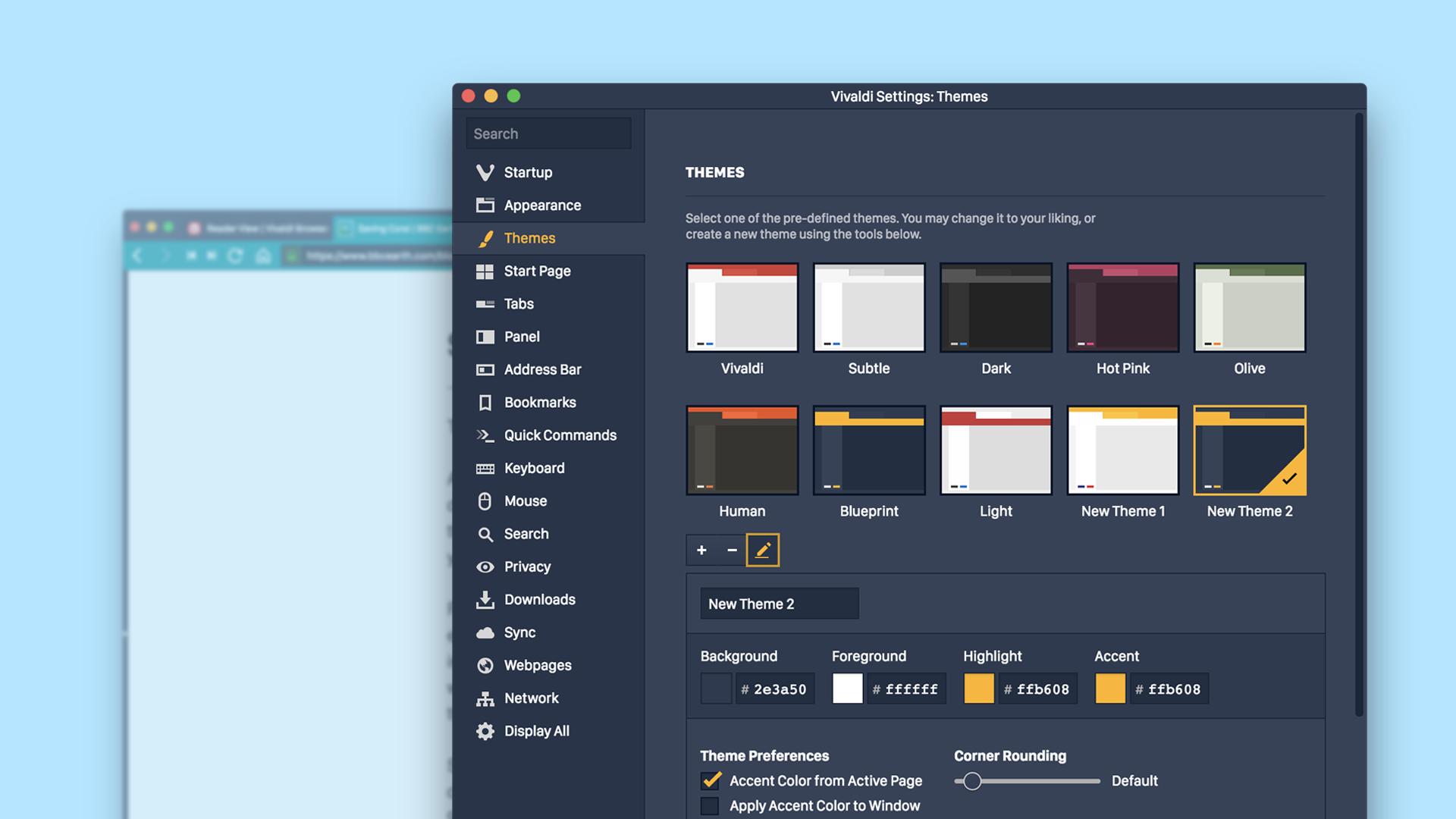Open Downloads settings label

[540, 599]
